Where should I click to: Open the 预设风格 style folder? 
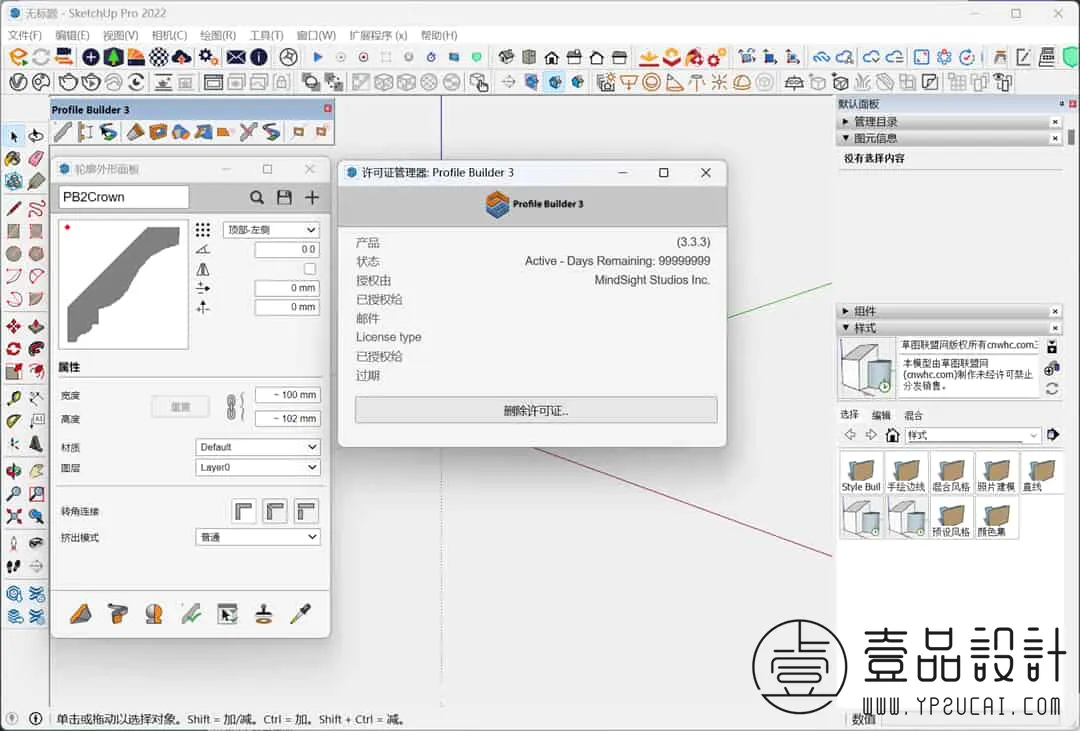pos(952,517)
